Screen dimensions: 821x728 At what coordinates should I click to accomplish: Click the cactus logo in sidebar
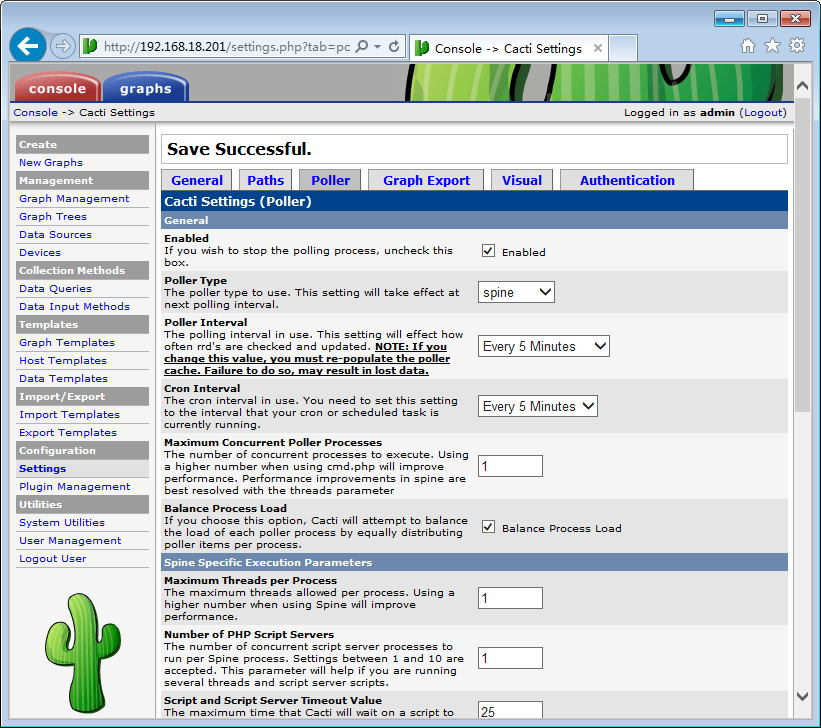83,653
